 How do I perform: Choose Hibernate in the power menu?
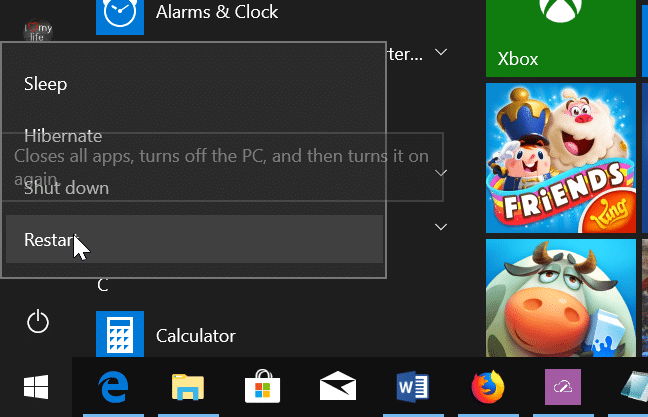click(63, 136)
